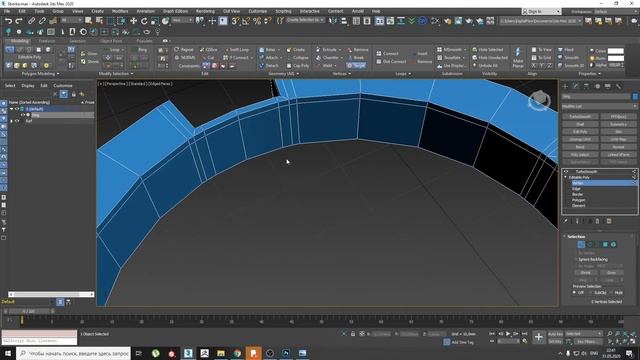Collapse the Selection rollout
This screenshot has width=640, height=360.
pyautogui.click(x=564, y=237)
